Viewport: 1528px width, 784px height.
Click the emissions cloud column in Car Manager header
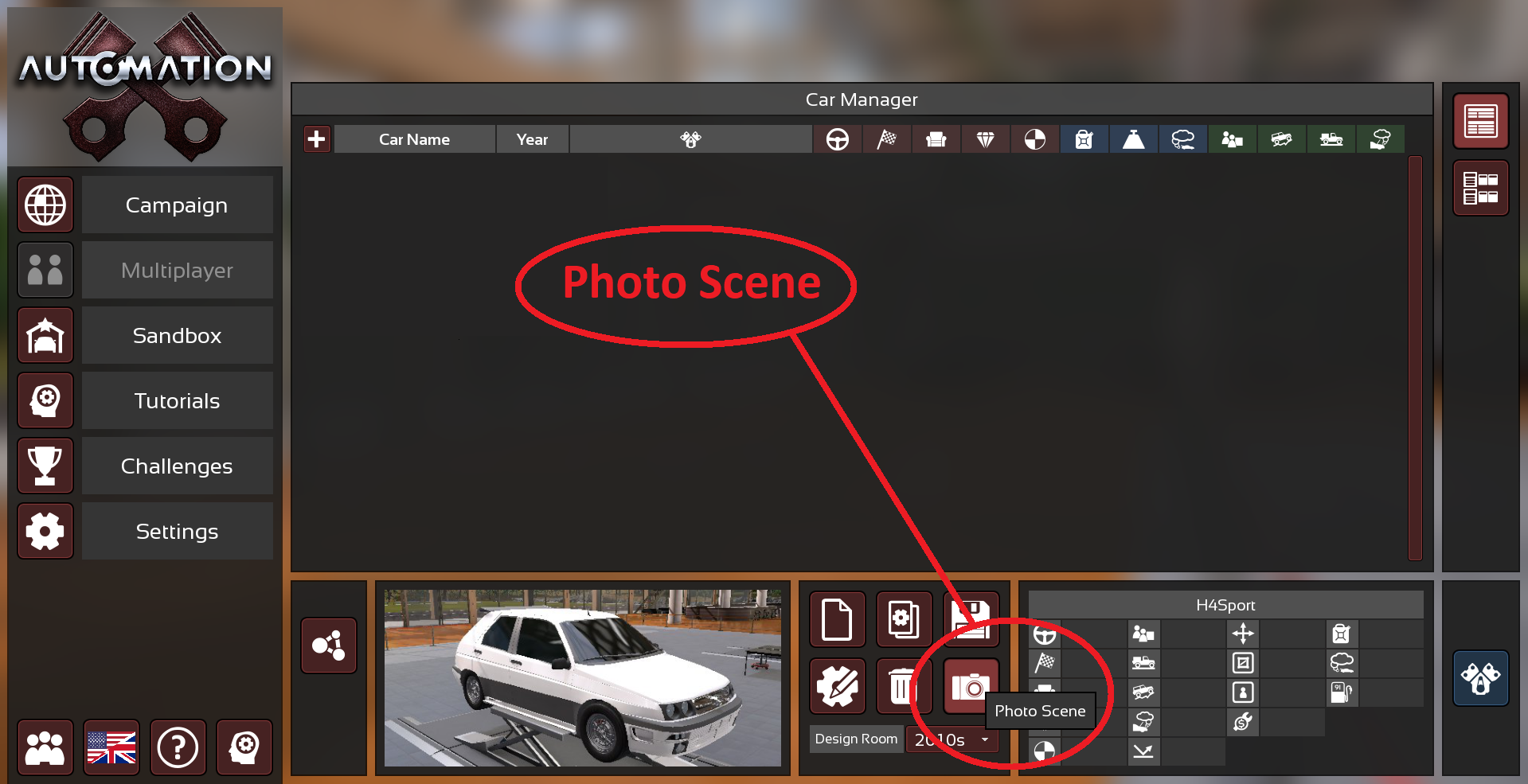click(1183, 139)
